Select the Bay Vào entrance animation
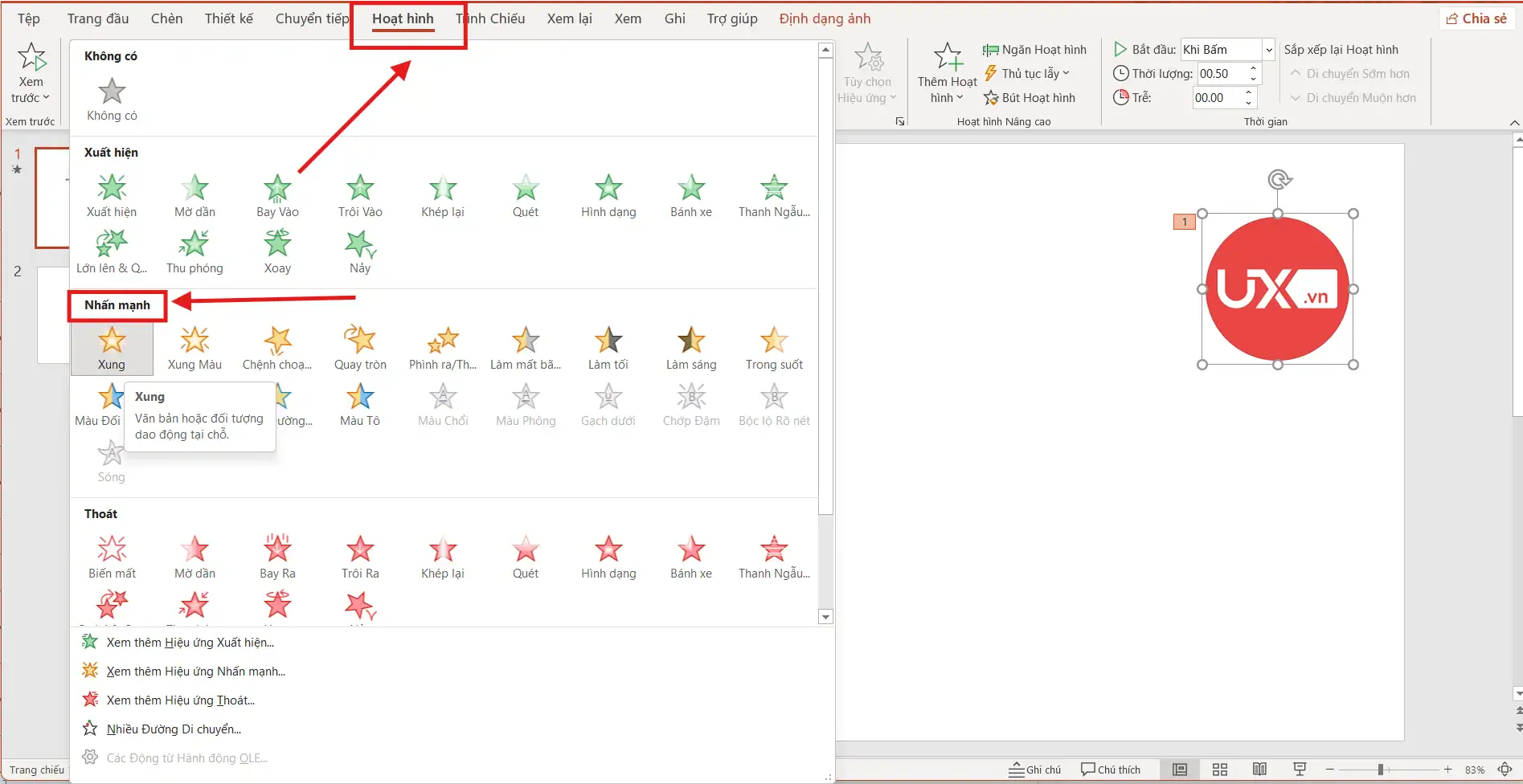The width and height of the screenshot is (1523, 784). [x=277, y=196]
